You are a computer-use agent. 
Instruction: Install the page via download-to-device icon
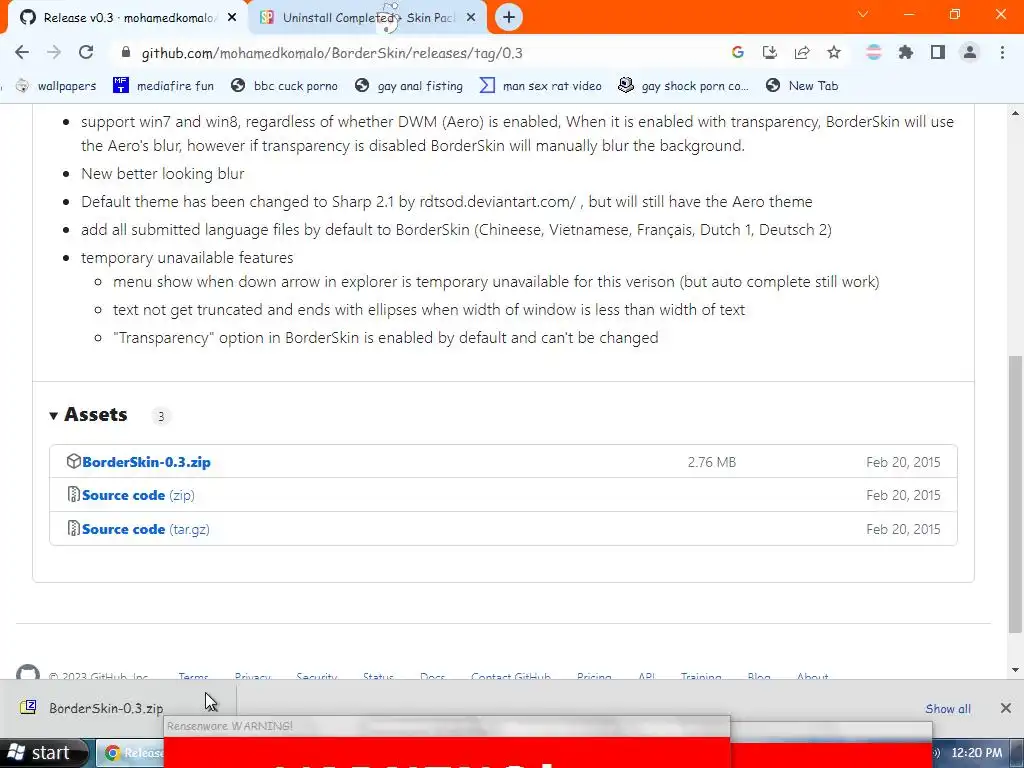click(x=769, y=52)
